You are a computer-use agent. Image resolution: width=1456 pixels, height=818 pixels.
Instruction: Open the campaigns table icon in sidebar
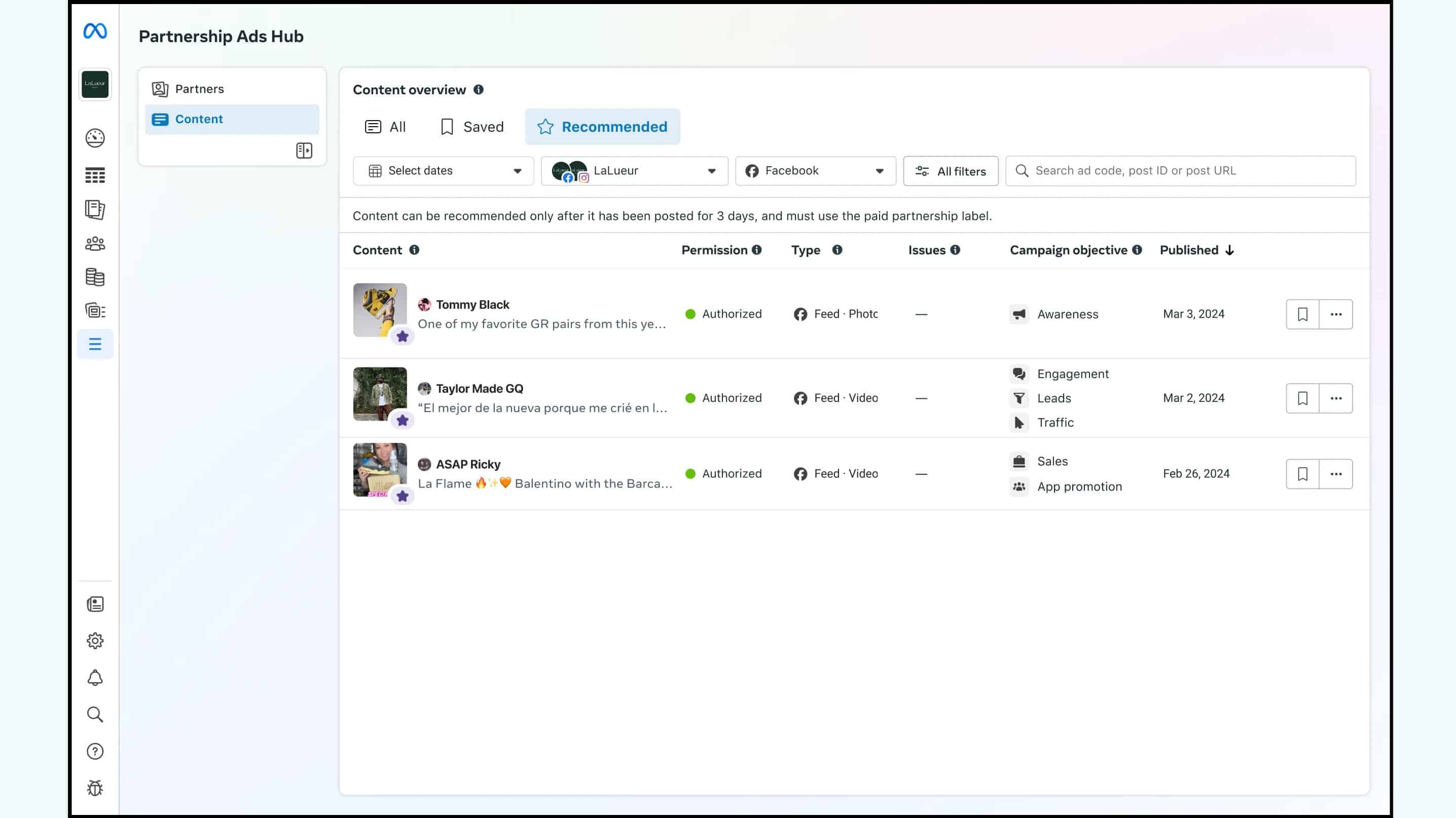pyautogui.click(x=95, y=176)
